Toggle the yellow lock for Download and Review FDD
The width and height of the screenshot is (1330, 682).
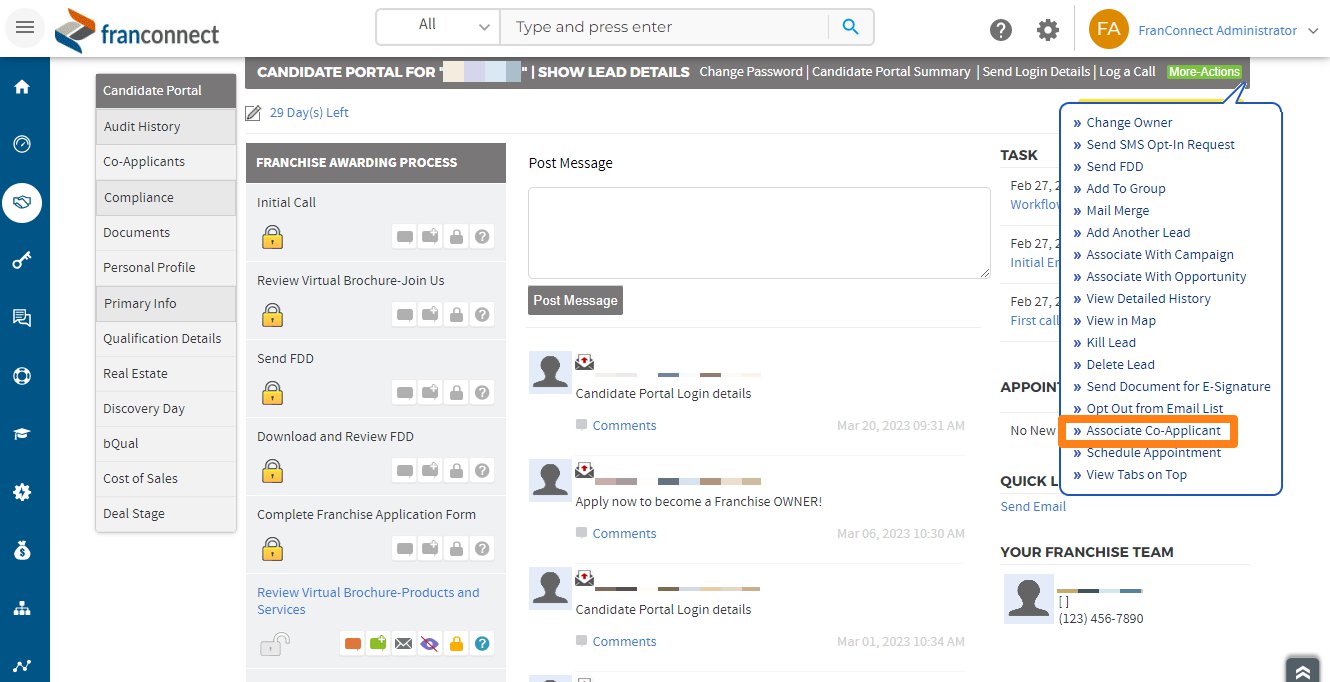coord(272,471)
